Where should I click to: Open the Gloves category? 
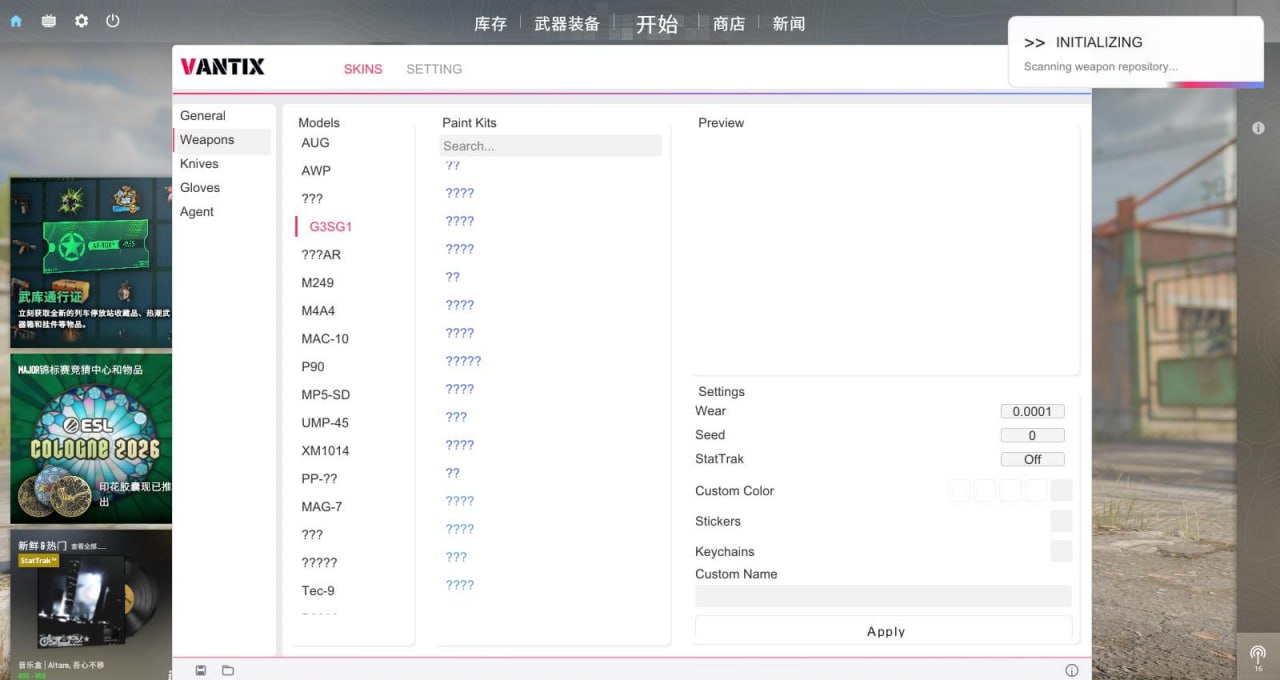coord(200,188)
